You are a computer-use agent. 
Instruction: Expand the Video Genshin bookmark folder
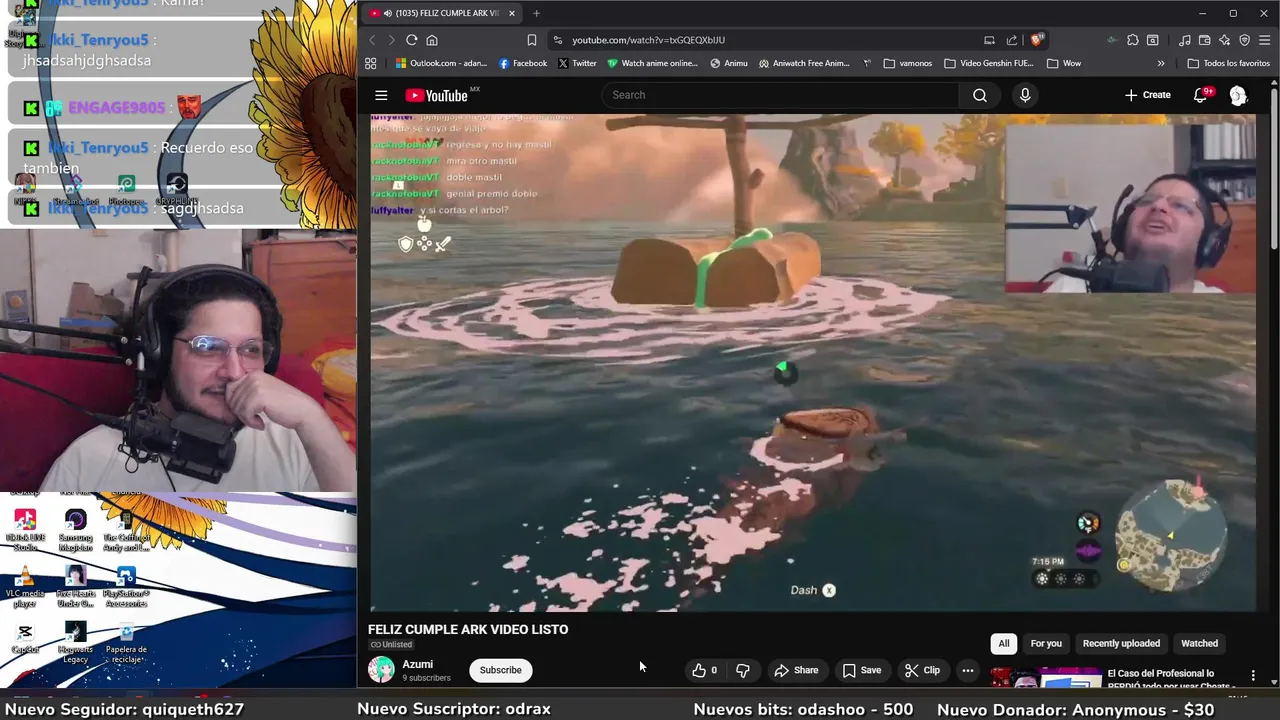(x=989, y=63)
